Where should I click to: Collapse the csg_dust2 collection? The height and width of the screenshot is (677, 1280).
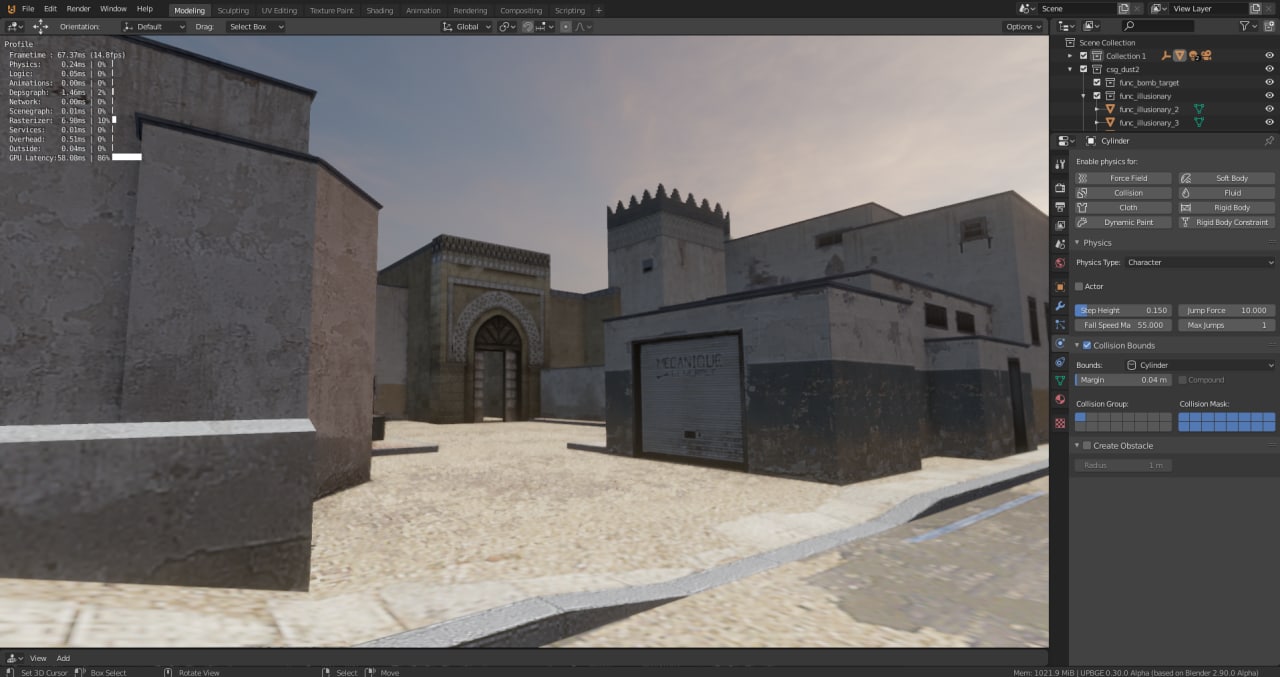[x=1070, y=69]
